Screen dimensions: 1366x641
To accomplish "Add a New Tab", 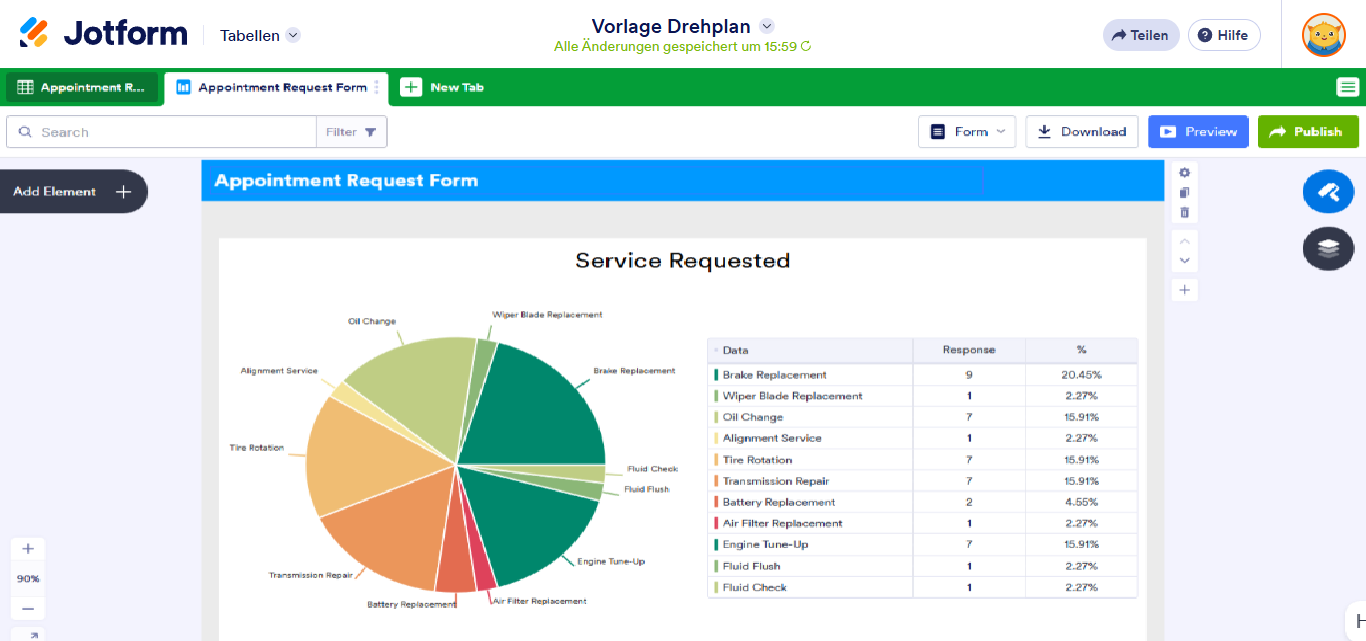I will point(443,87).
